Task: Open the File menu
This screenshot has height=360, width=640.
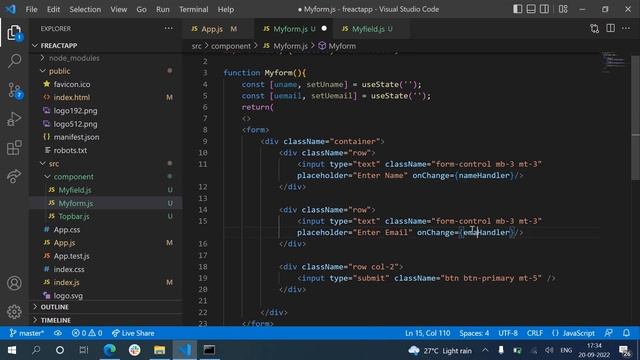Action: (x=31, y=9)
